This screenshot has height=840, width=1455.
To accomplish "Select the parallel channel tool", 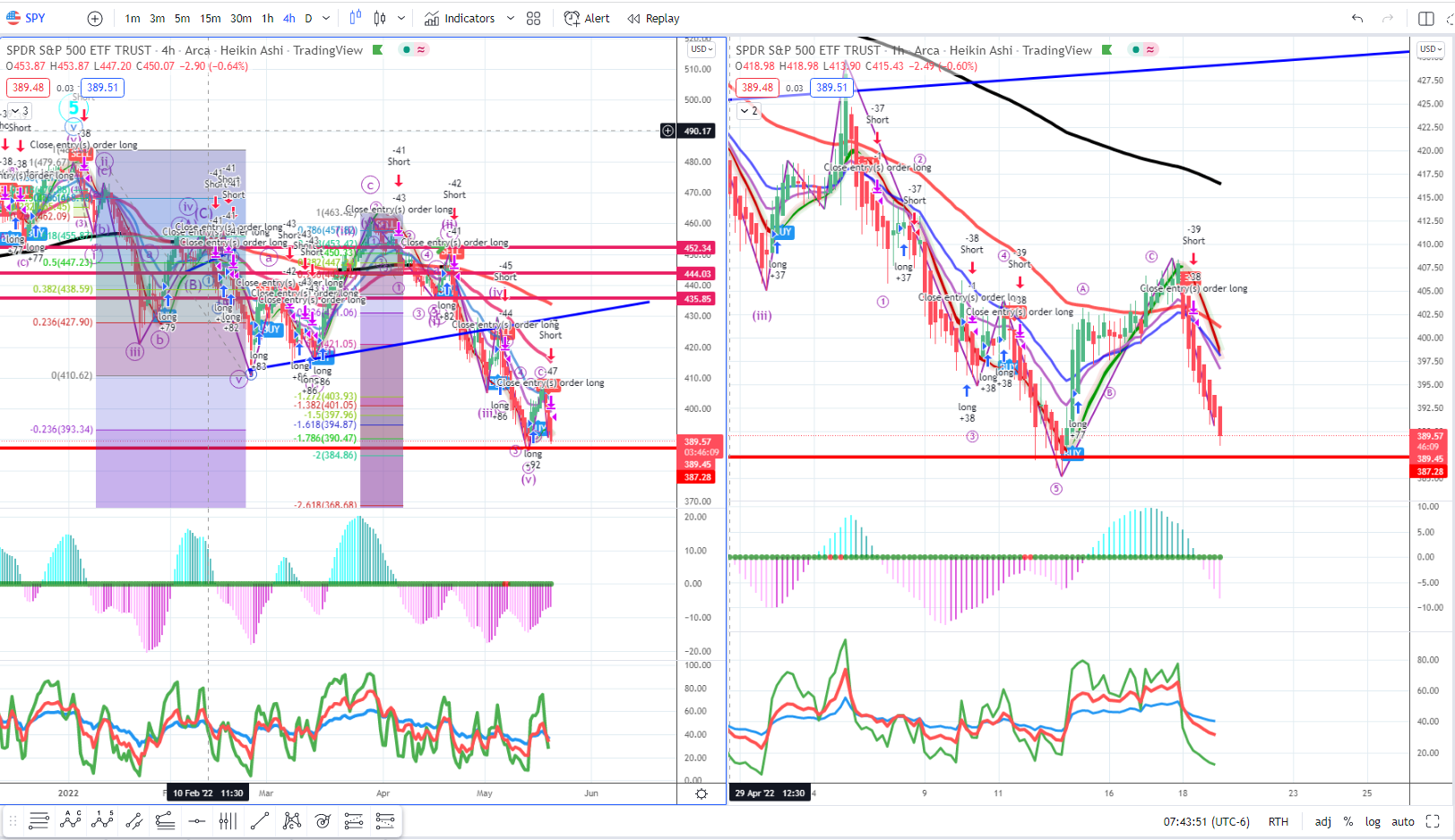I will coord(134,820).
